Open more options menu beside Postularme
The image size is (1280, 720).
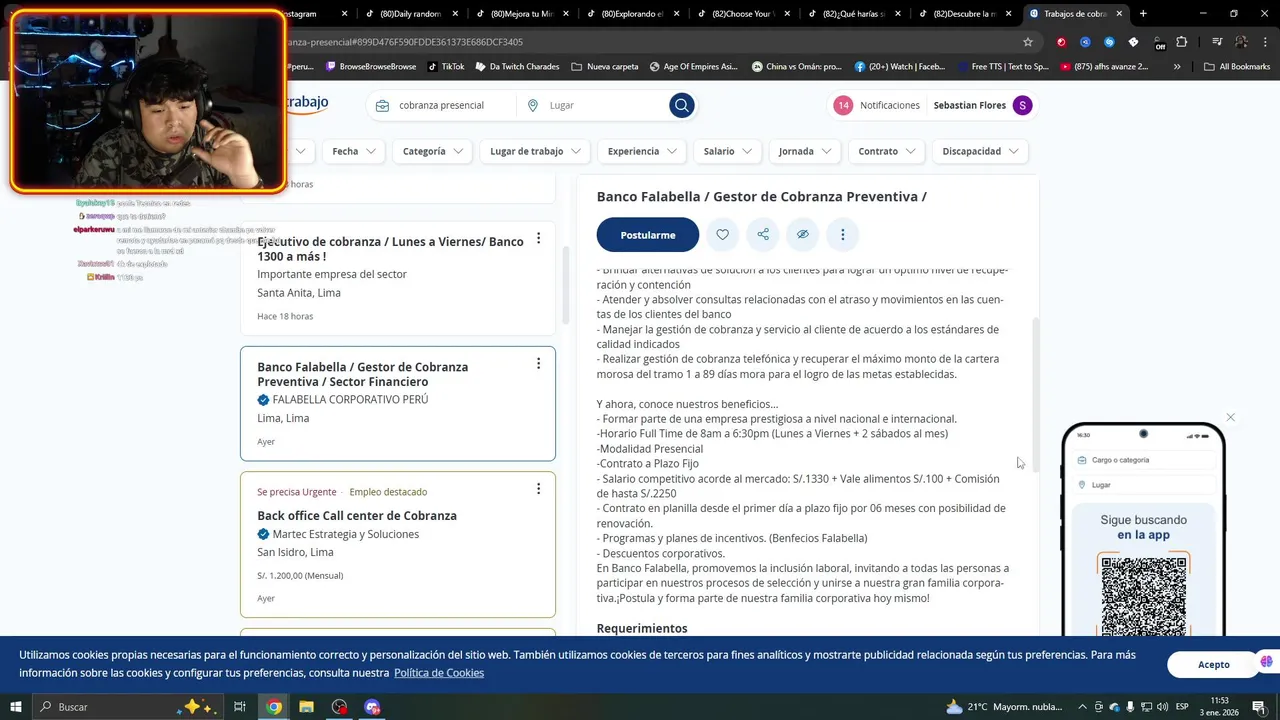[x=843, y=235]
